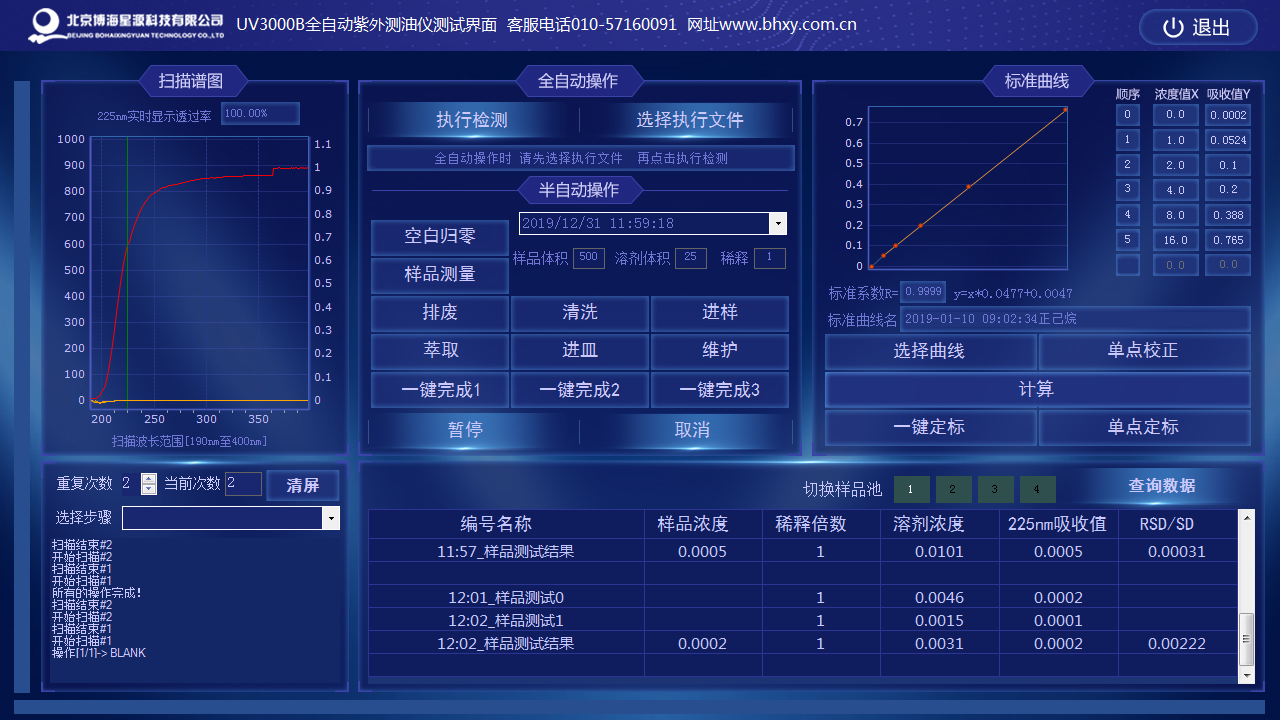Open 选择执行文件 to choose file

[690, 120]
